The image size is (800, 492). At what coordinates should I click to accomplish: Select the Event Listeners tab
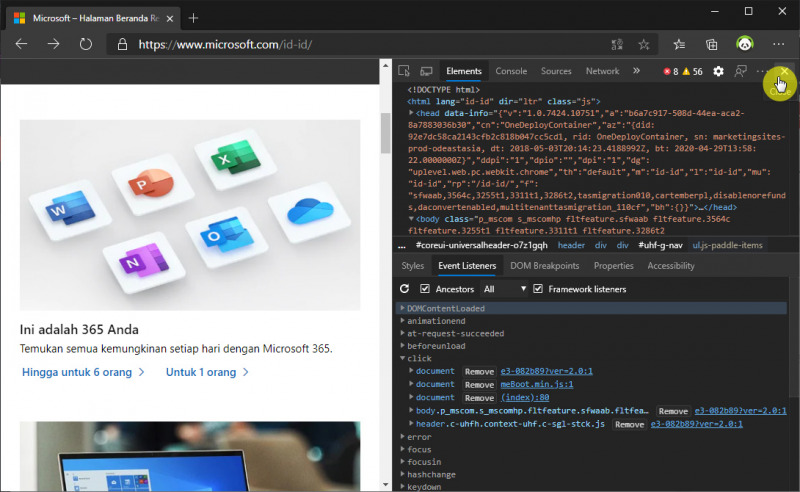467,266
